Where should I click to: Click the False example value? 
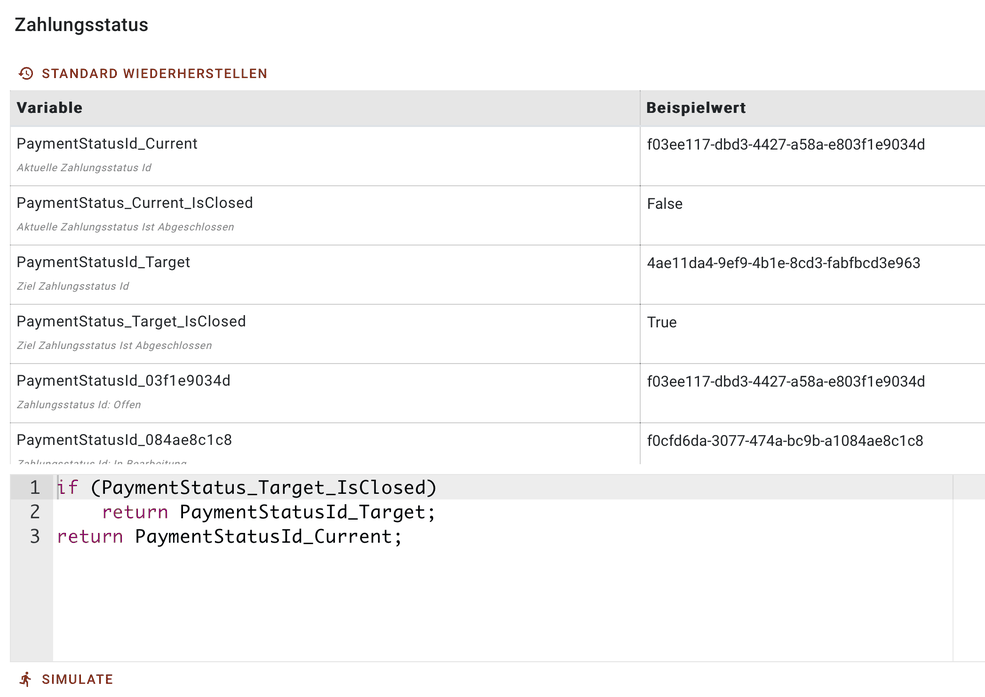665,204
